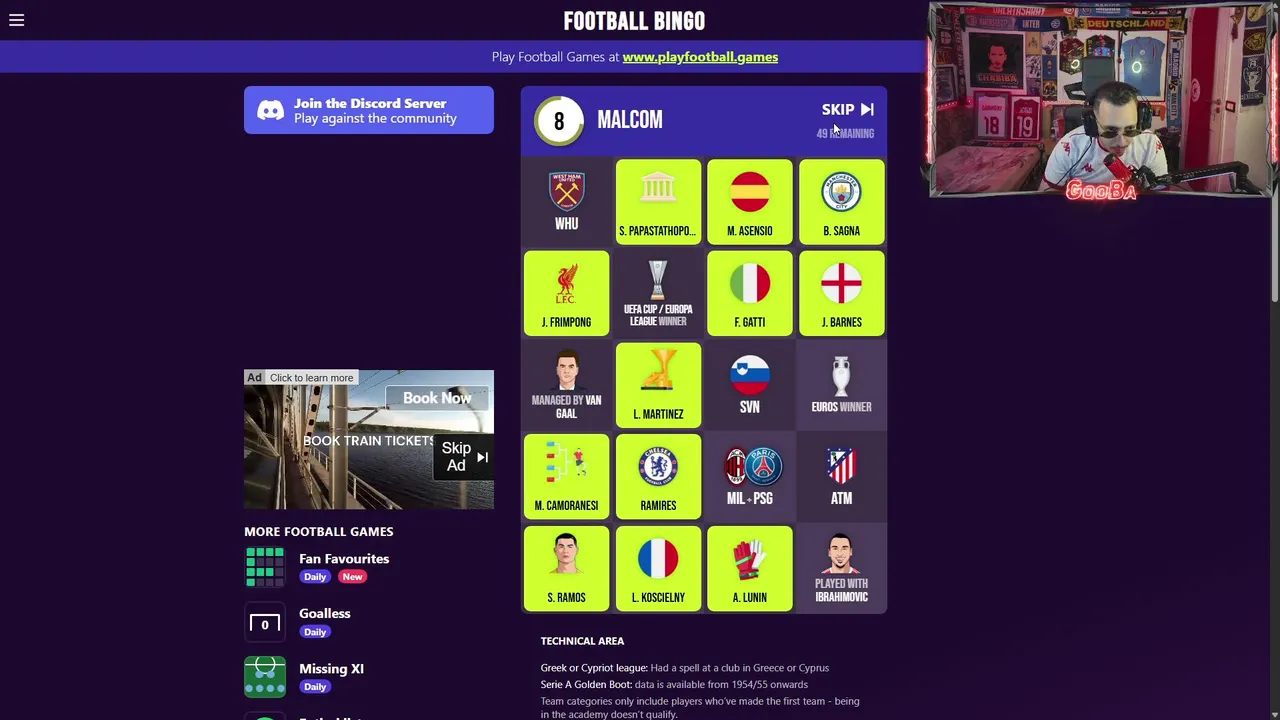Choose the Played with Ibrahimovic tile
The height and width of the screenshot is (720, 1280).
(841, 568)
